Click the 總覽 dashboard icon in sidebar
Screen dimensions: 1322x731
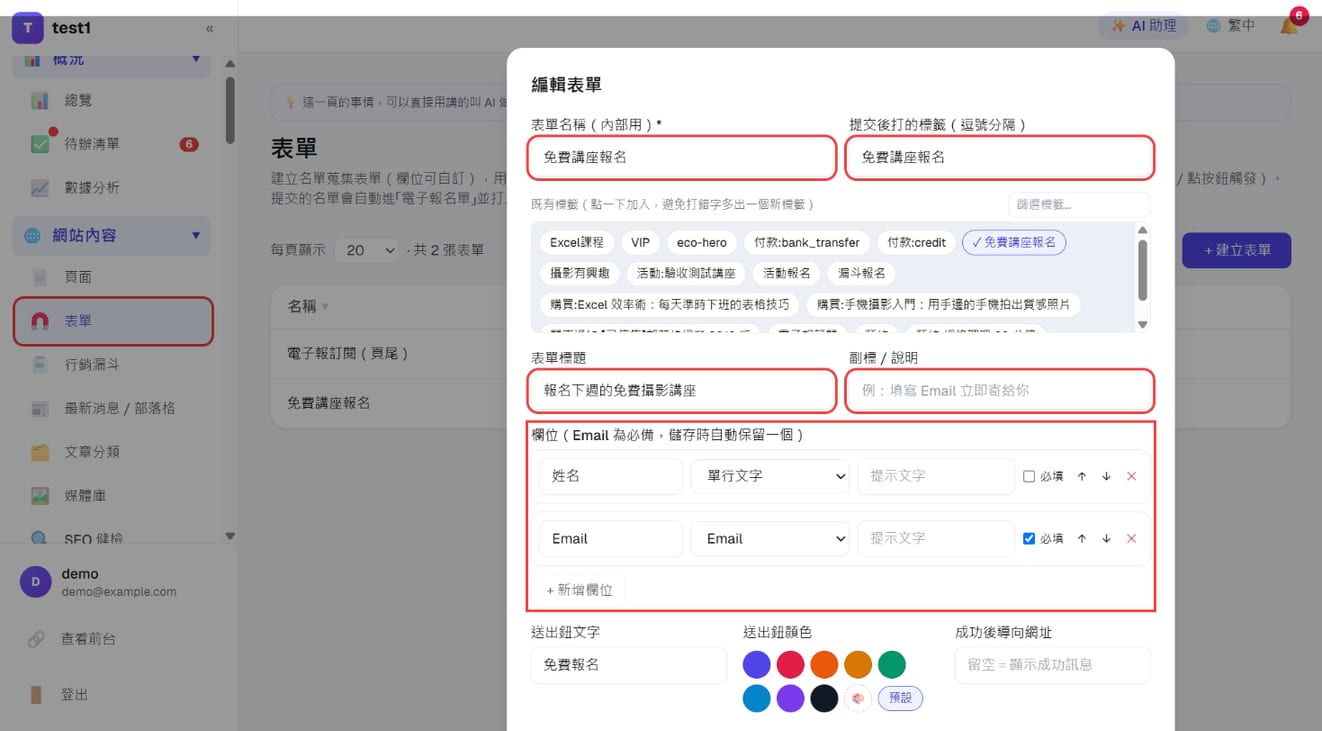[40, 100]
